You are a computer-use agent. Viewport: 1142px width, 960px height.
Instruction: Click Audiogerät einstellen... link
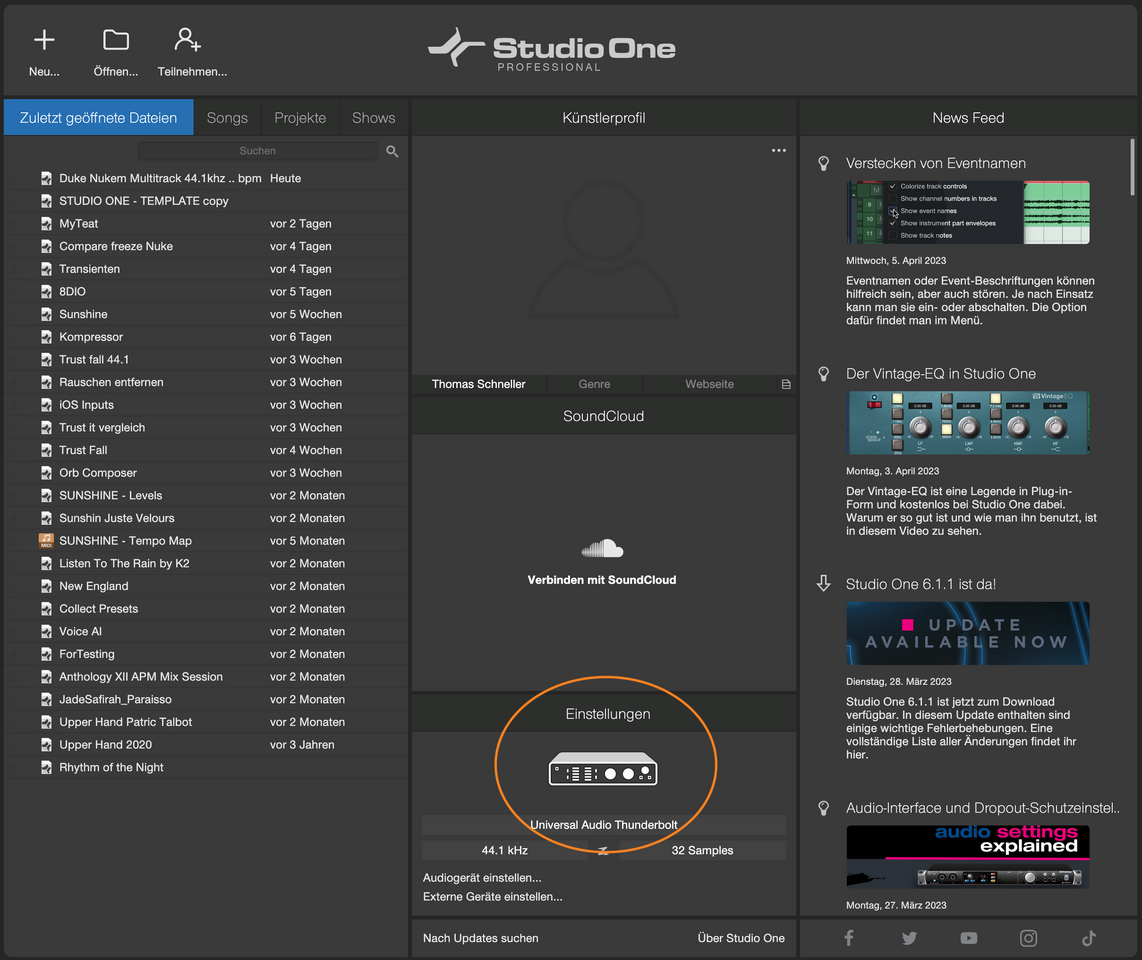[x=482, y=878]
